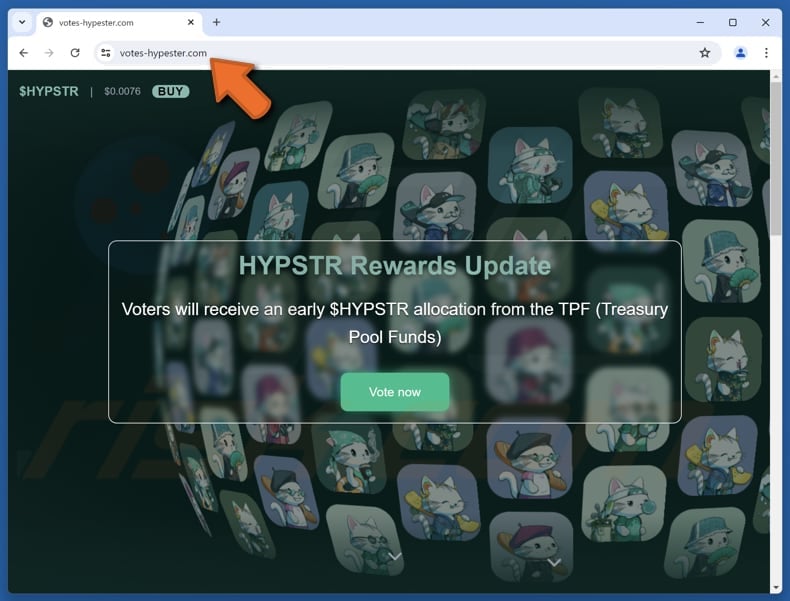Click the scrollbar up arrow
The width and height of the screenshot is (790, 601).
click(775, 76)
